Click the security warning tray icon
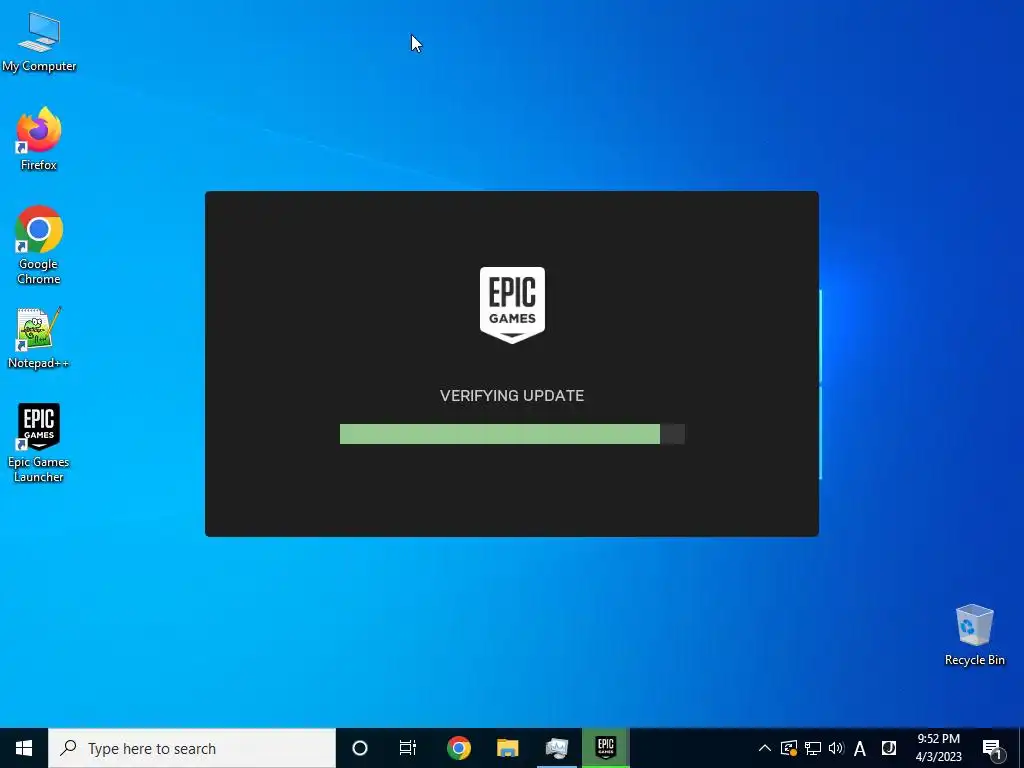 tap(789, 748)
